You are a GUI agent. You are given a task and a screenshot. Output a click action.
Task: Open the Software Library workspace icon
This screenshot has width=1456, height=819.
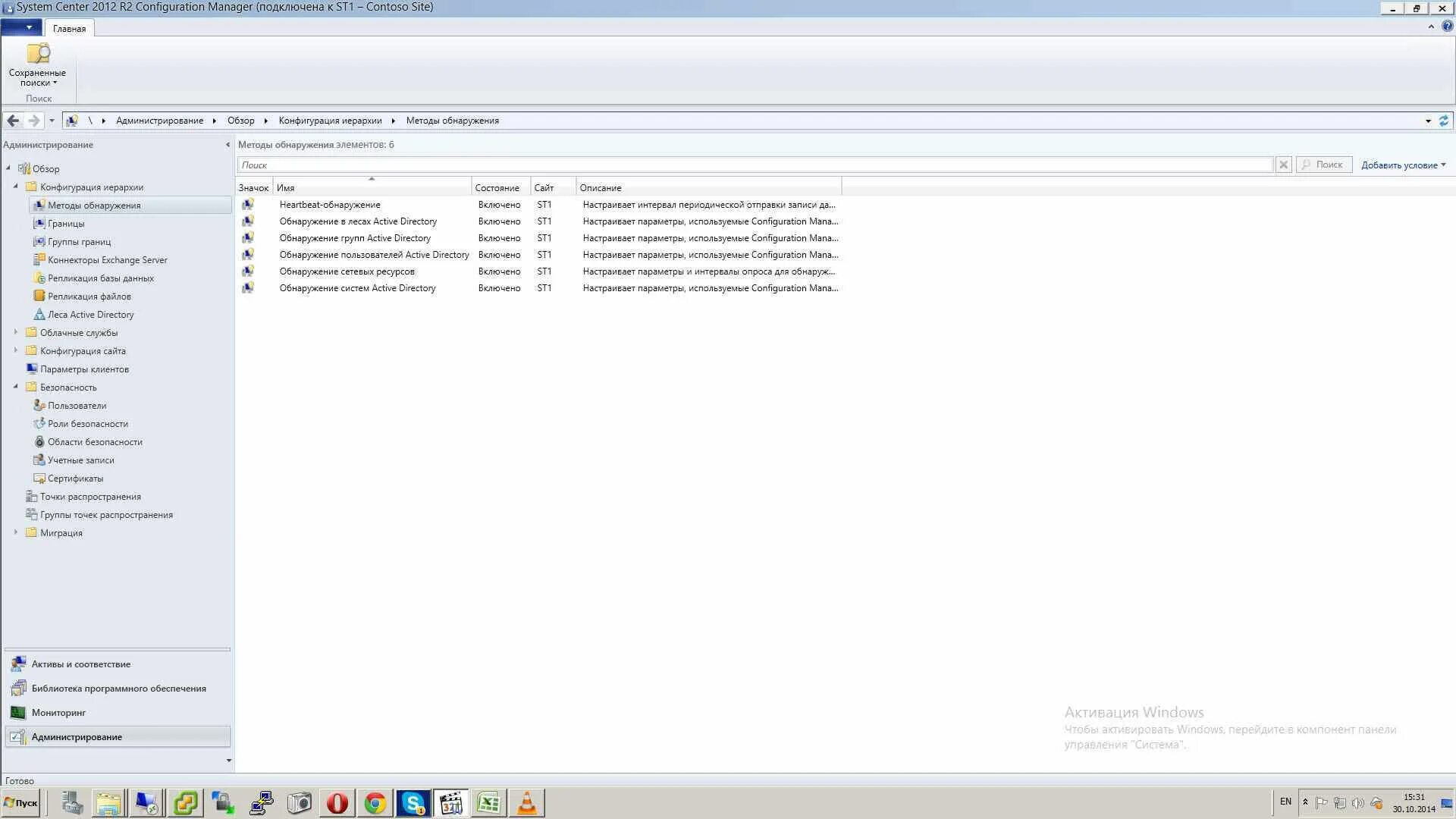pos(18,689)
